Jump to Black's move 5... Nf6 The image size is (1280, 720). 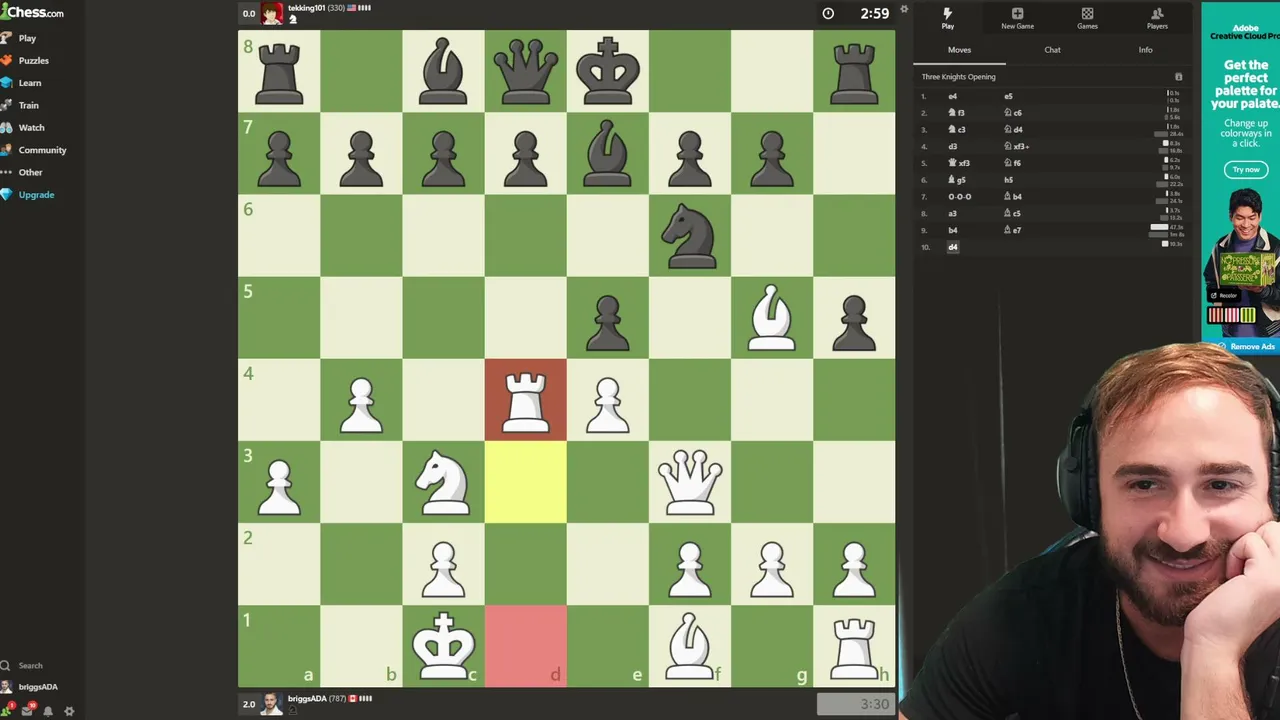(1013, 163)
